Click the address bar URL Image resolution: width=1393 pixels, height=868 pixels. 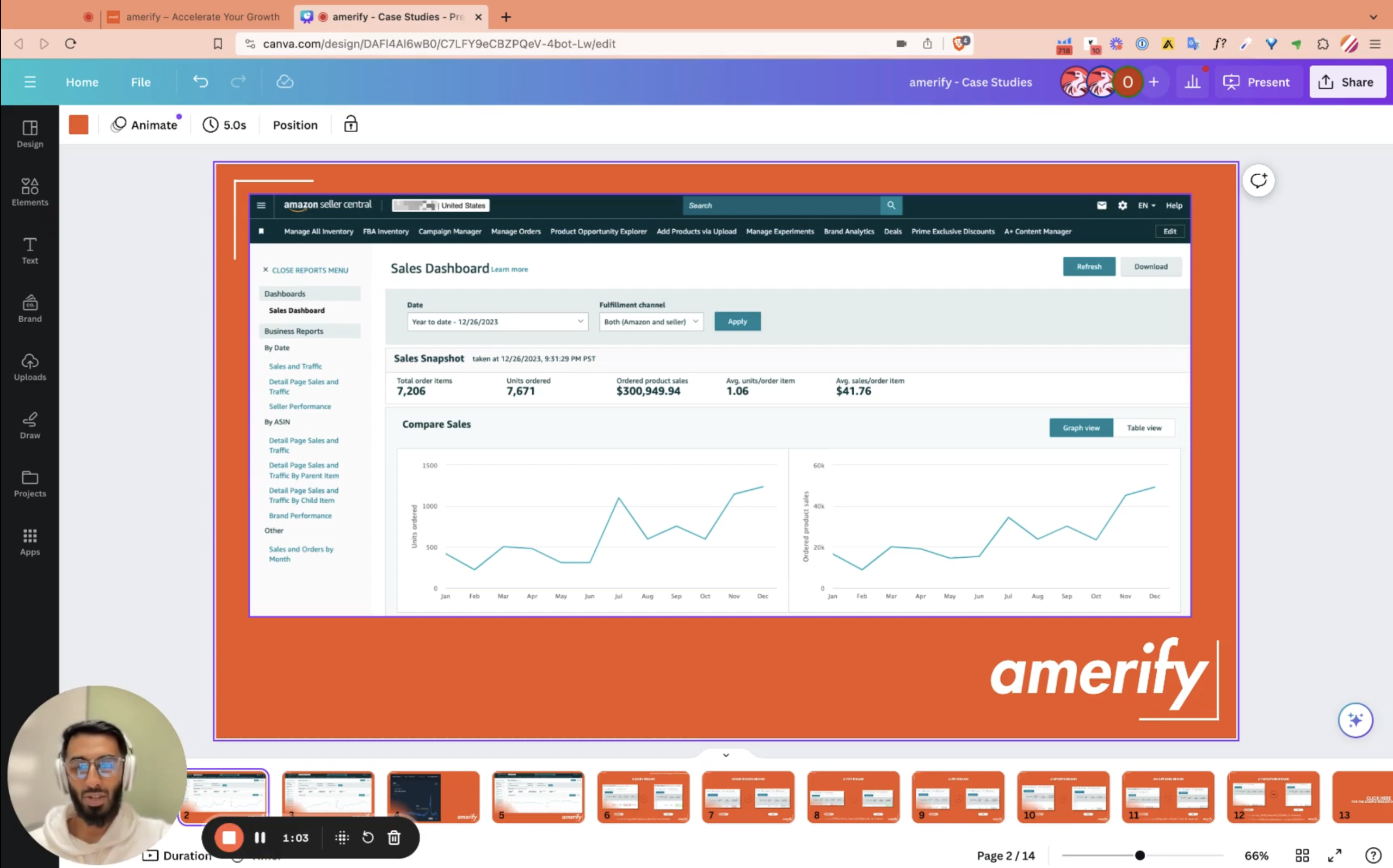pos(439,44)
